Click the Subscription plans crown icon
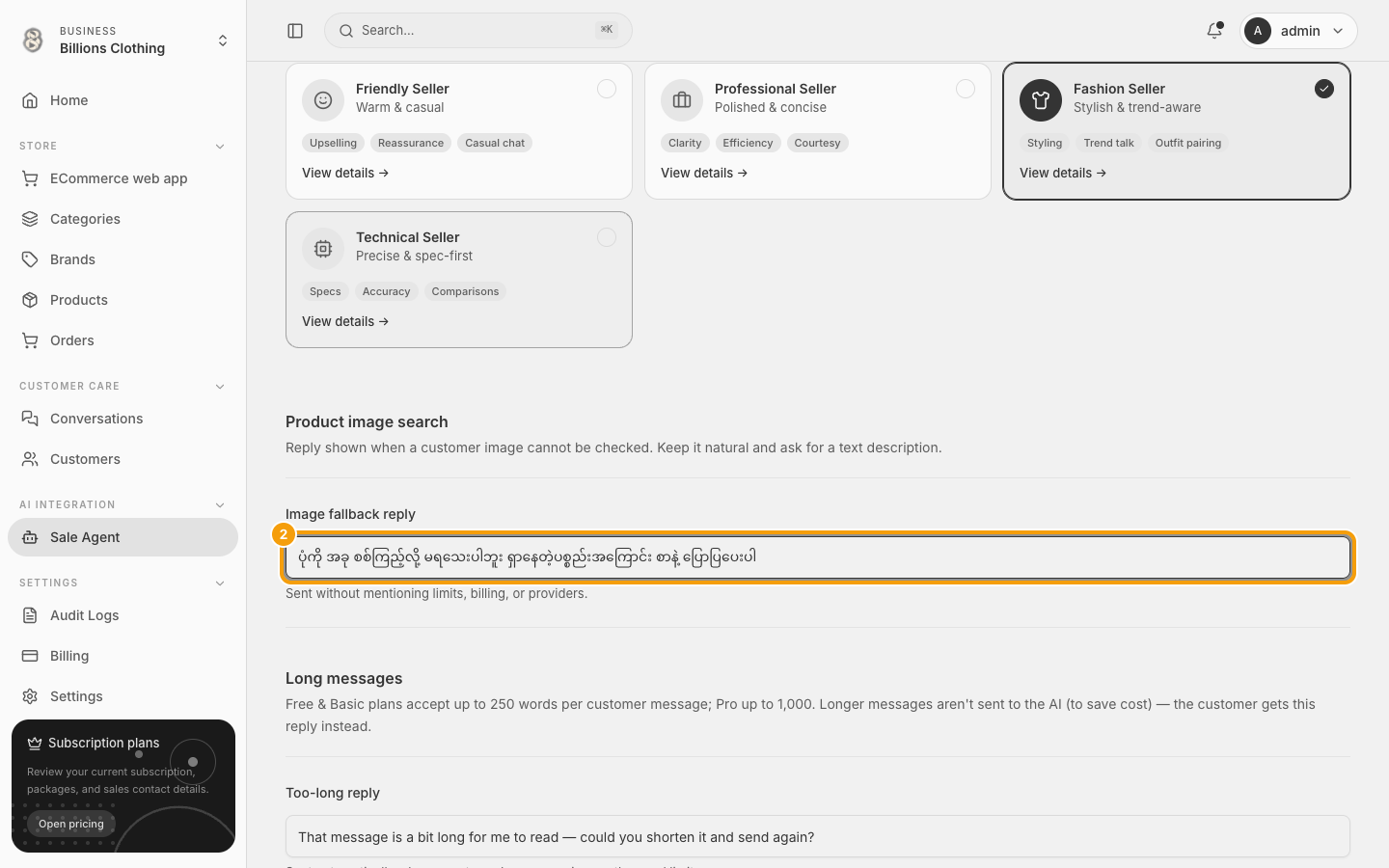 35,743
